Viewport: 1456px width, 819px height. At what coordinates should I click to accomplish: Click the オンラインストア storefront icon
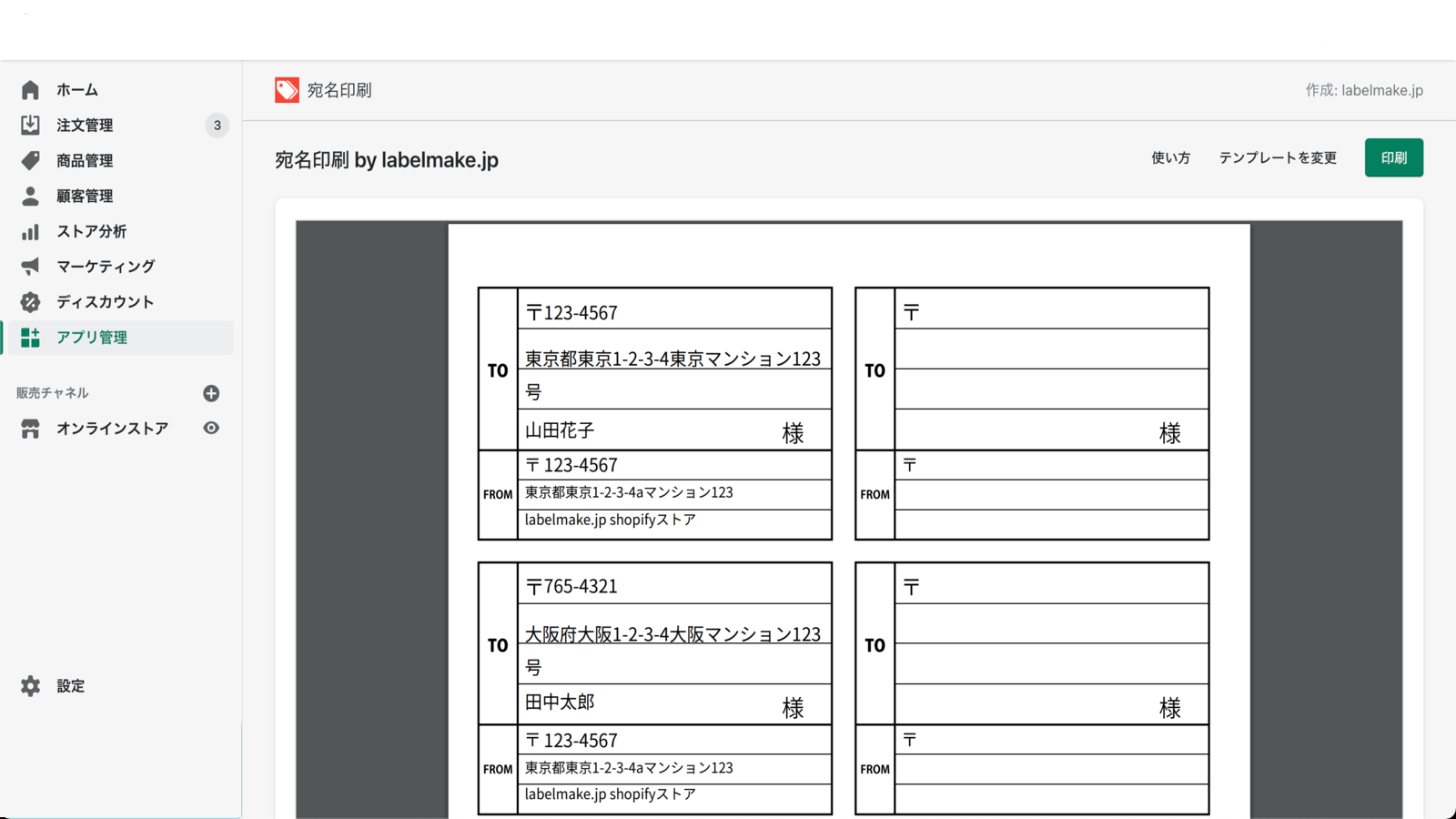[30, 429]
